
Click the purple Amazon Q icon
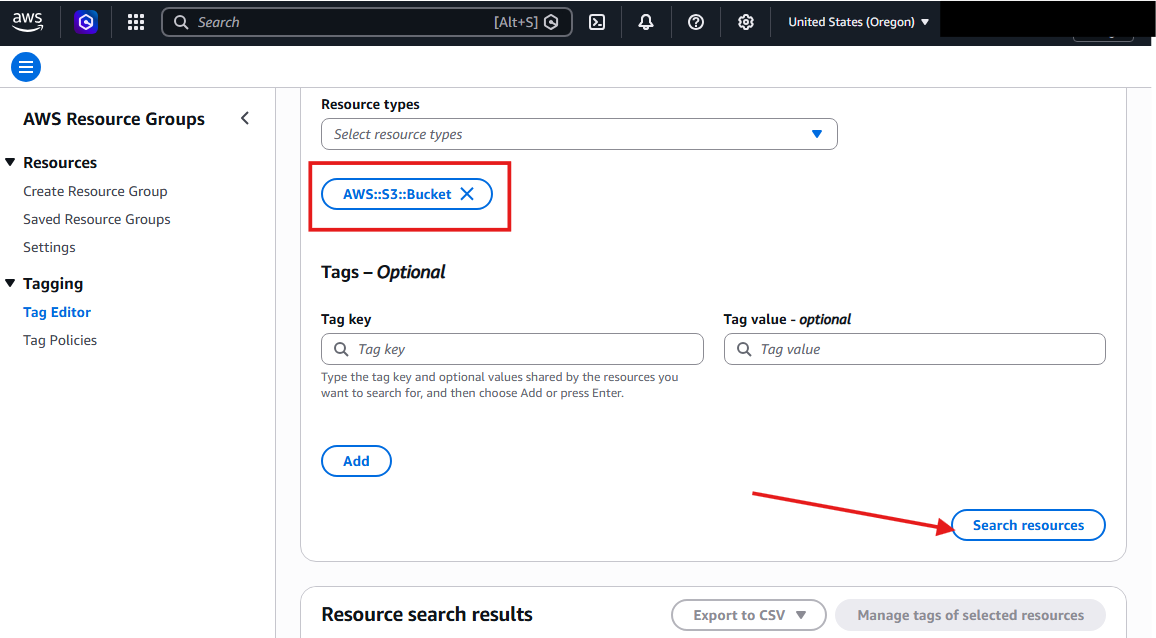[x=86, y=22]
